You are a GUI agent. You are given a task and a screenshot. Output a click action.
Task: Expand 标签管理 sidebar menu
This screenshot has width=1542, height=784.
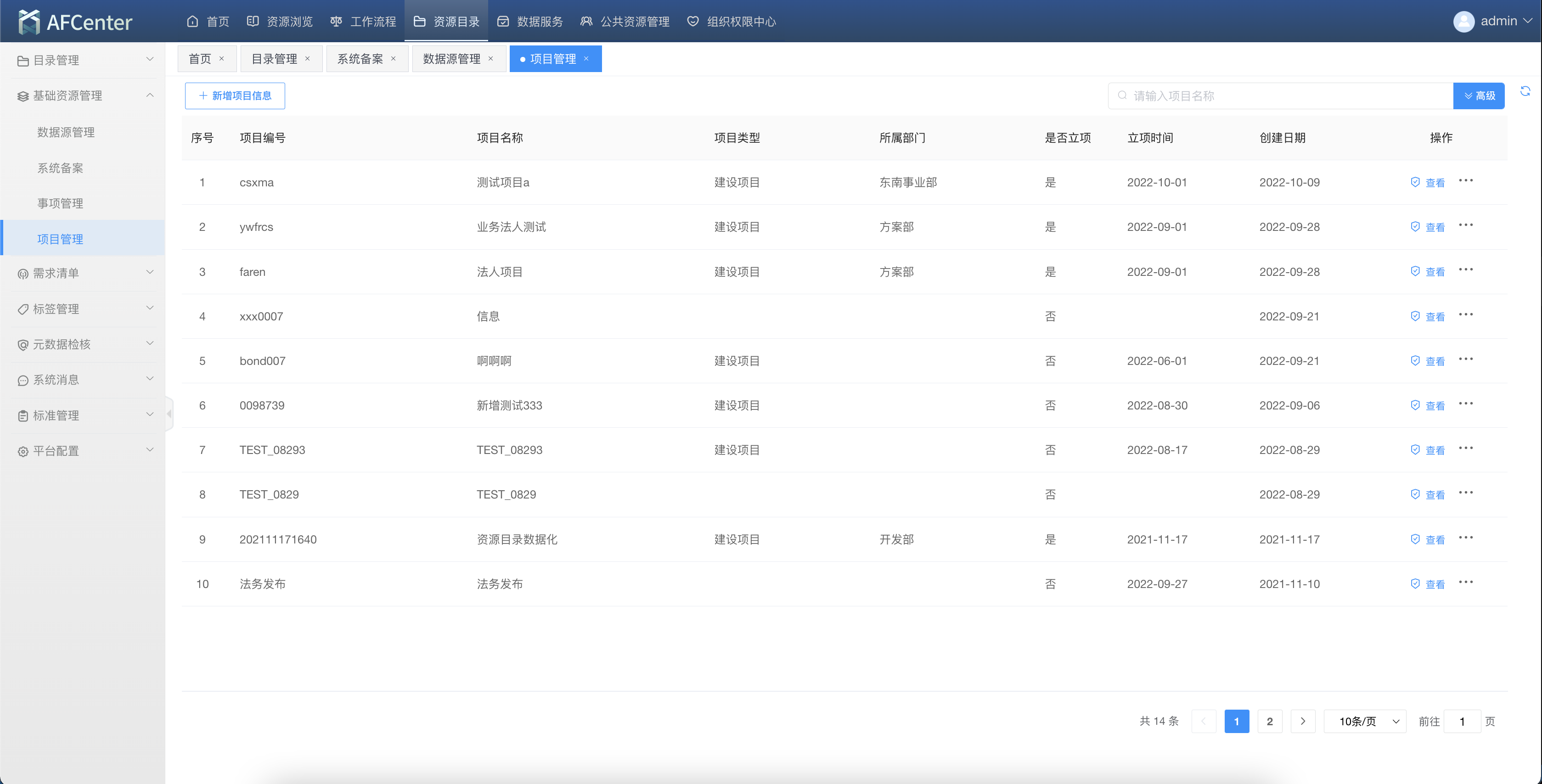84,309
